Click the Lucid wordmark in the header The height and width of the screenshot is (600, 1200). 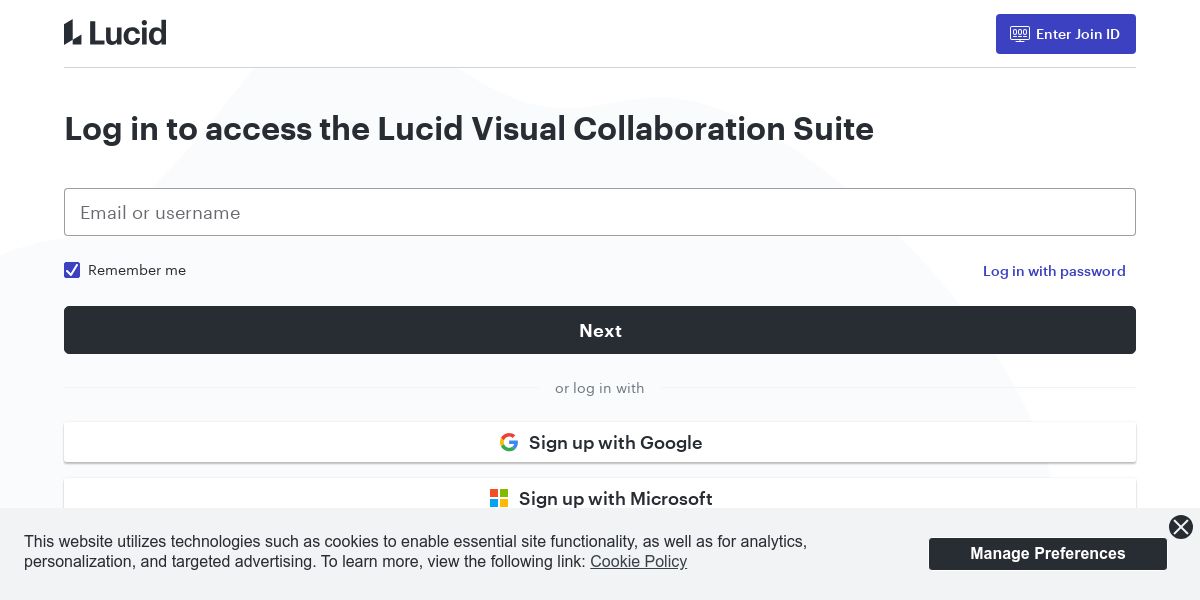[x=127, y=33]
